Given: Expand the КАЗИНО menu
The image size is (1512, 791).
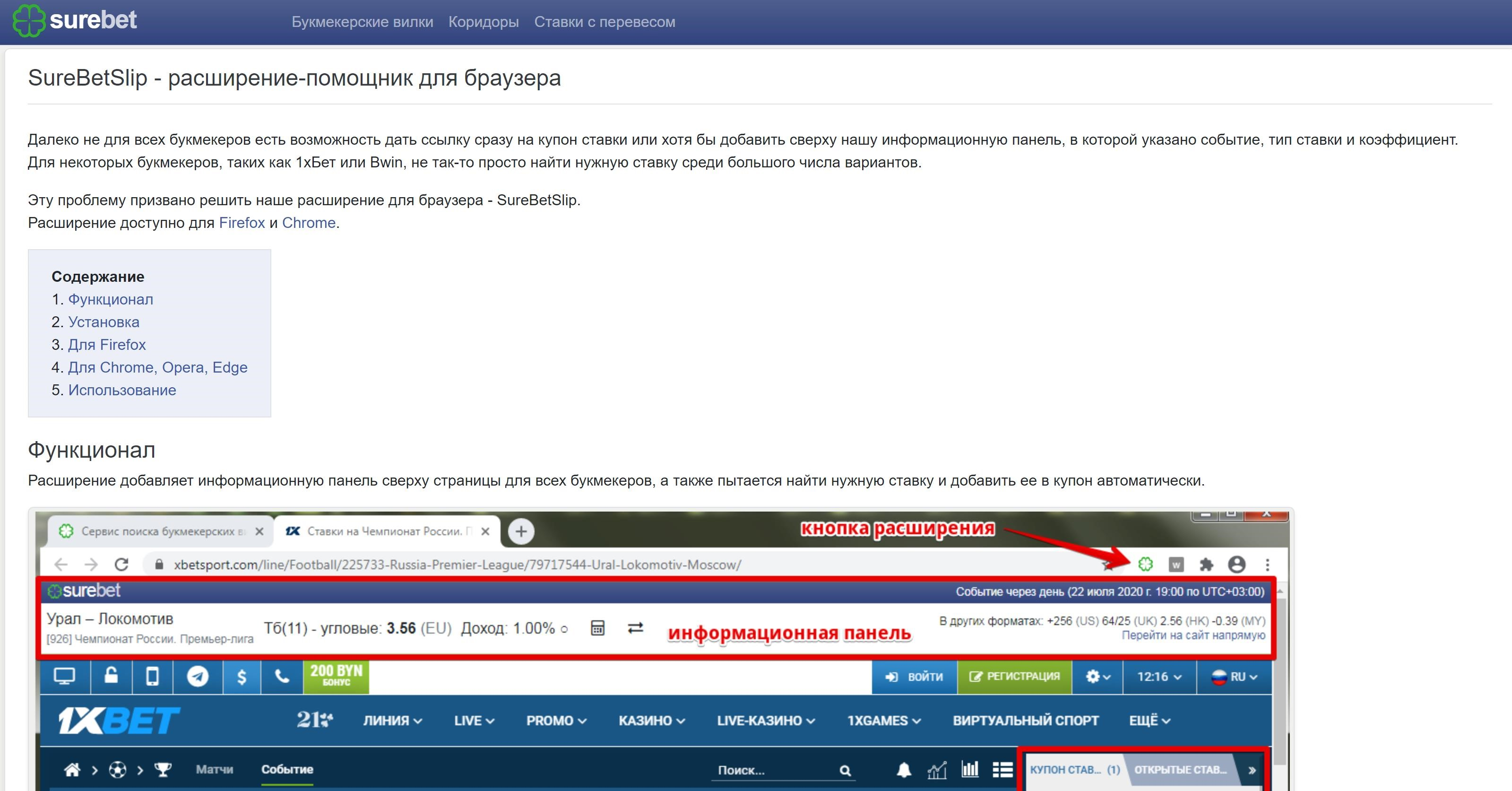Looking at the screenshot, I should click(x=651, y=721).
